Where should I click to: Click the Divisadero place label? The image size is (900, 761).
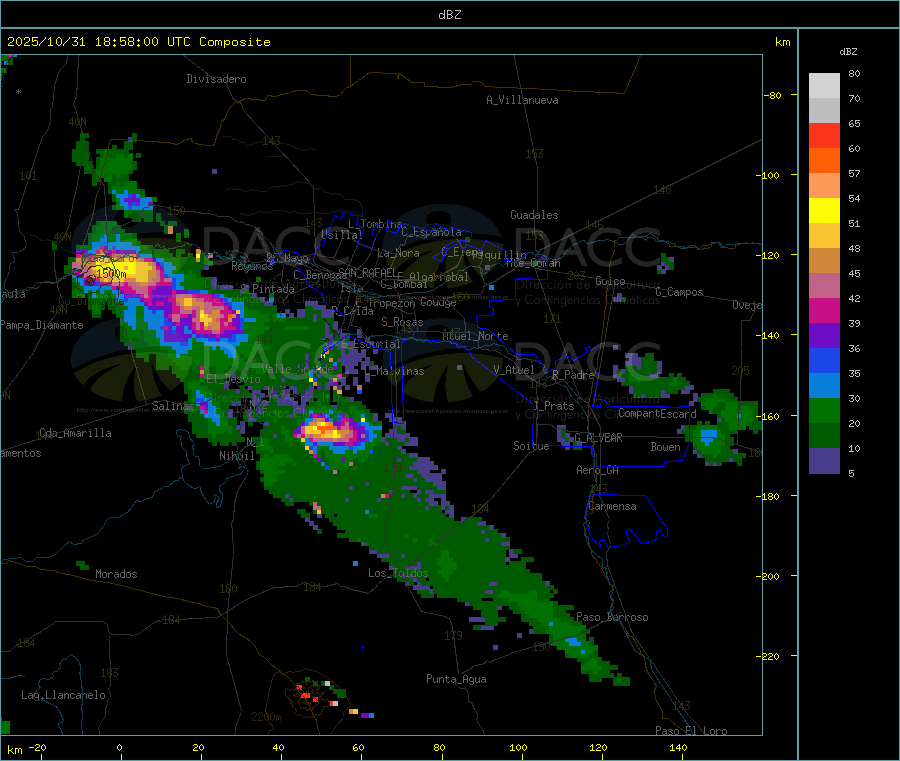pos(216,79)
